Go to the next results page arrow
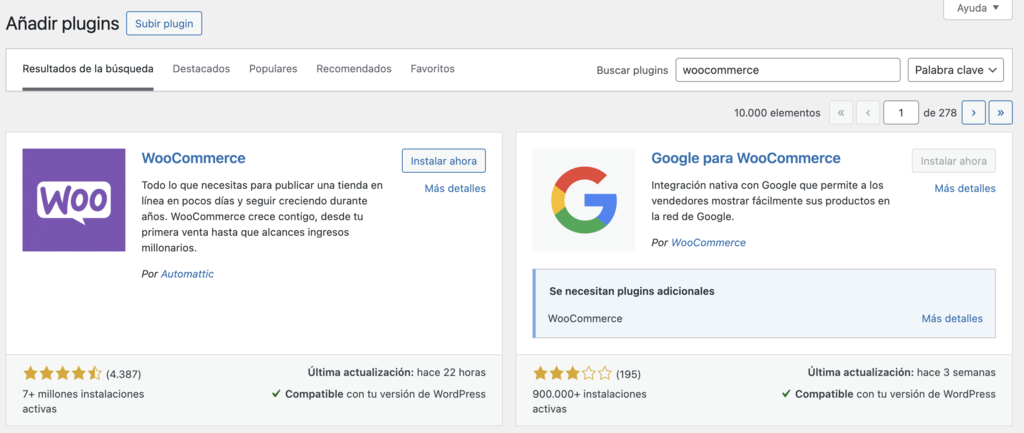Image resolution: width=1024 pixels, height=433 pixels. point(973,113)
